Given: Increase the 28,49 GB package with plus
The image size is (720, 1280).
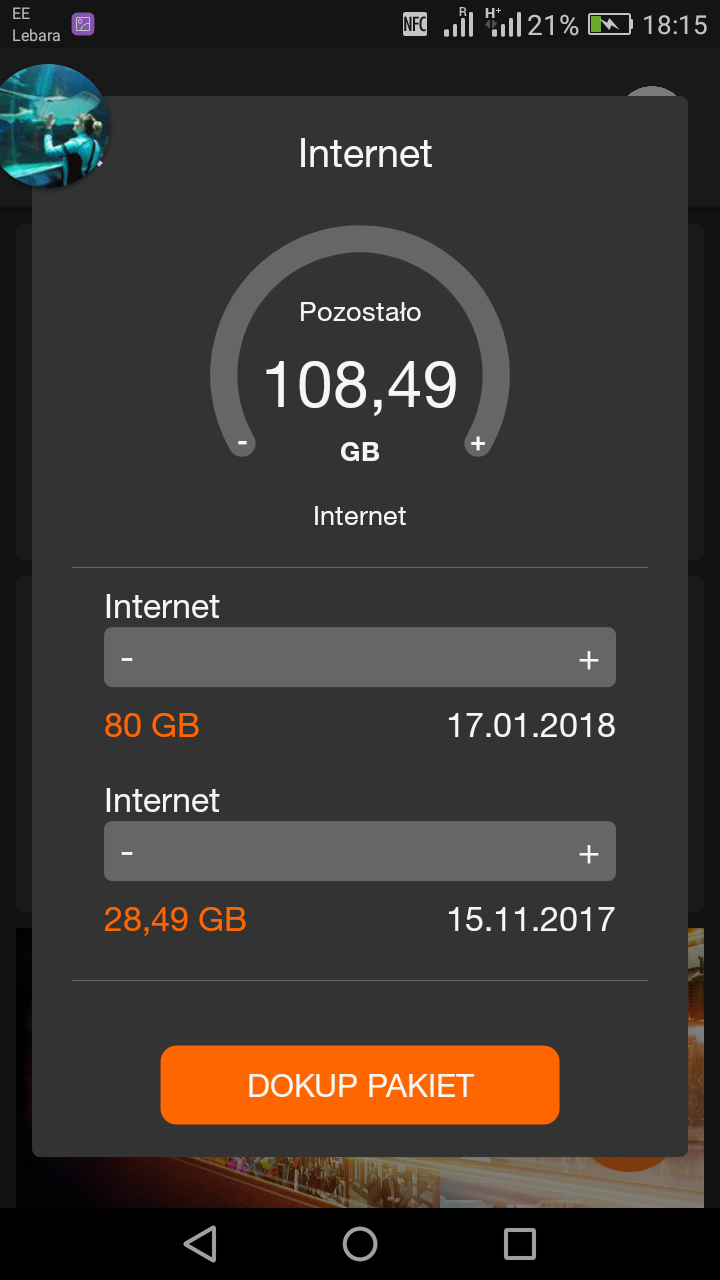Looking at the screenshot, I should point(588,851).
